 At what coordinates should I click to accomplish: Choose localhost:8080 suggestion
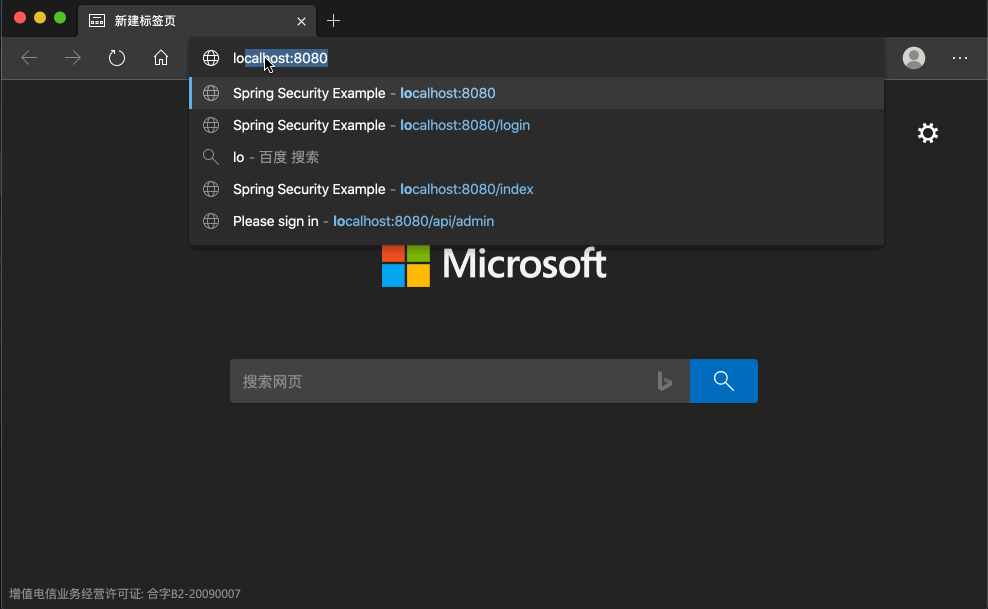537,93
